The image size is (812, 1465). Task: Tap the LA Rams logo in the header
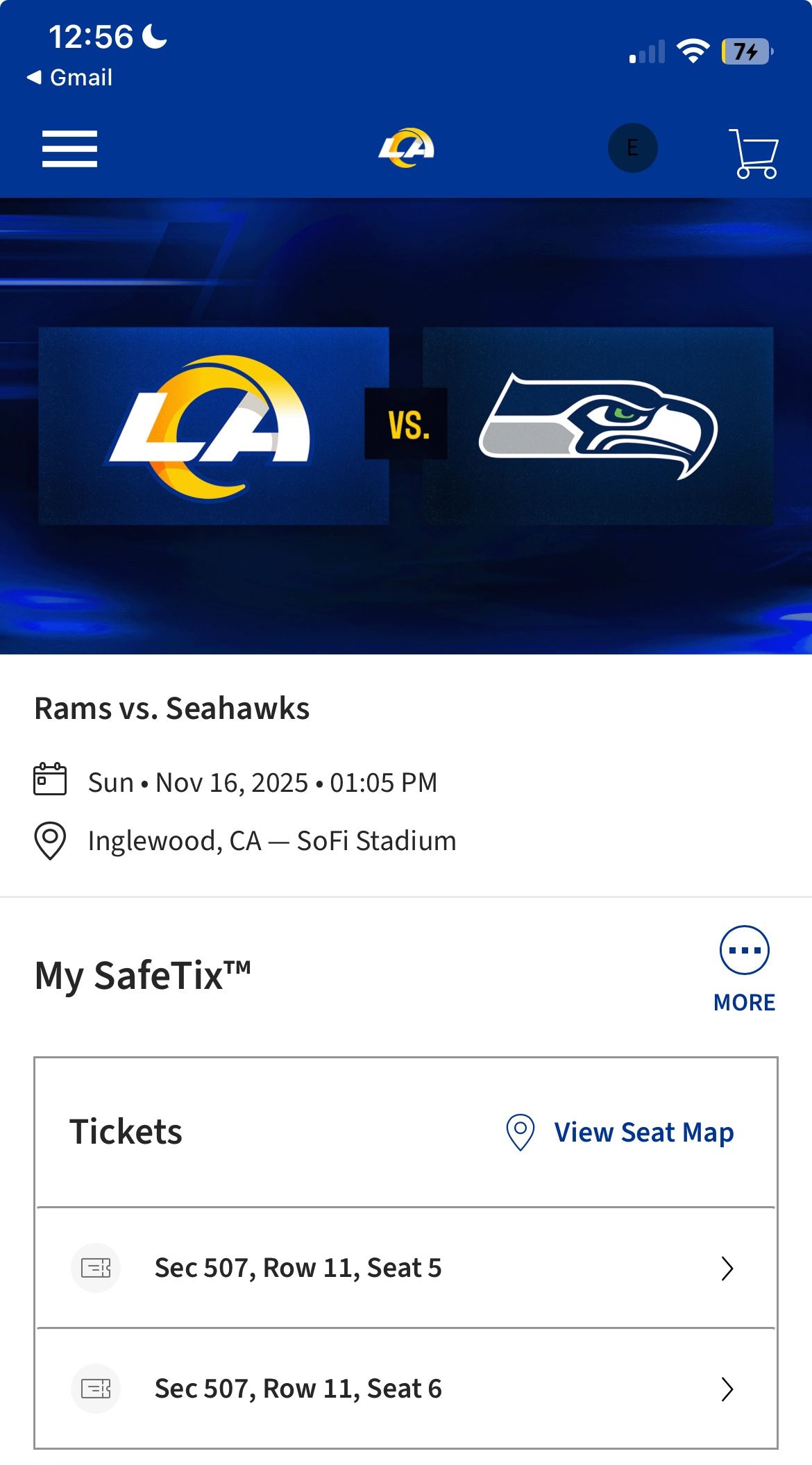[x=406, y=147]
